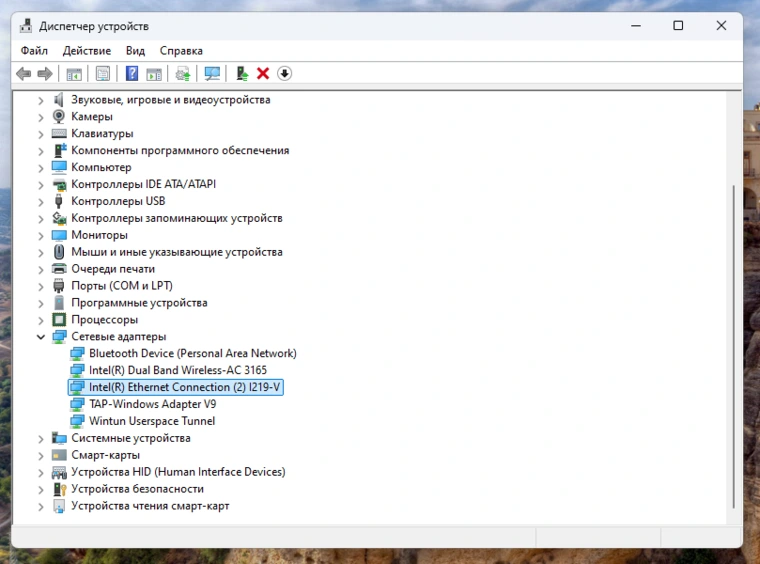Click the Камеры webcam icon
Viewport: 760px width, 564px height.
tap(59, 116)
